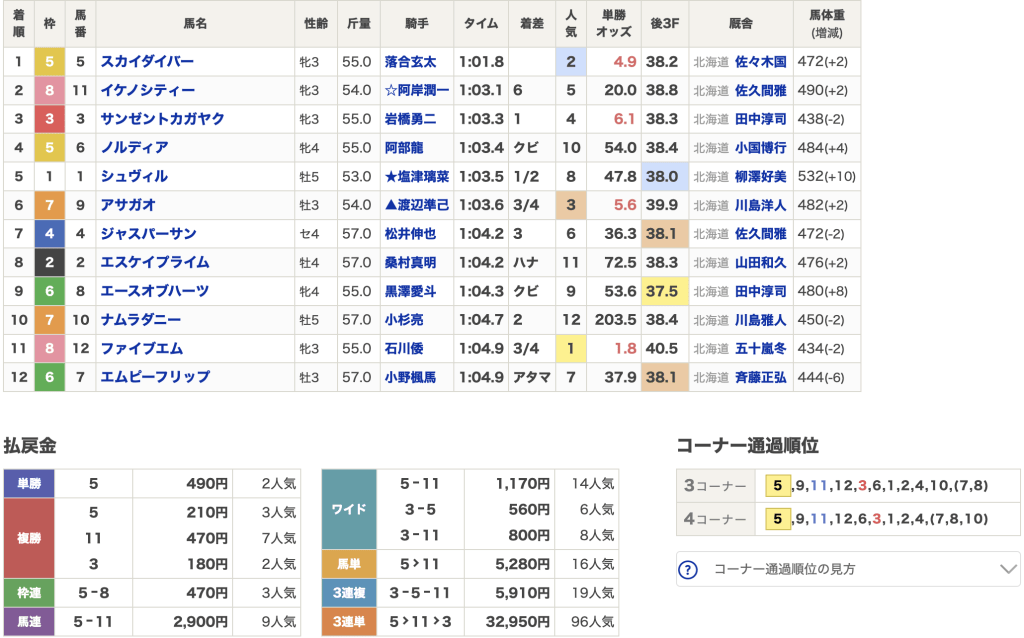This screenshot has height=638, width=1024.
Task: Open jockey 小野楓馬 profile
Action: pos(410,377)
